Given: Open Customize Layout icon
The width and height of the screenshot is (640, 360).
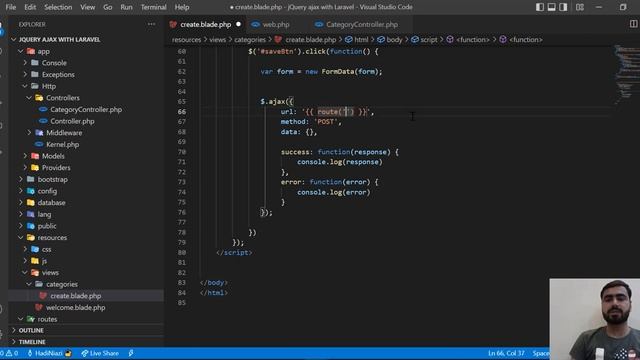Looking at the screenshot, I should tap(580, 7).
